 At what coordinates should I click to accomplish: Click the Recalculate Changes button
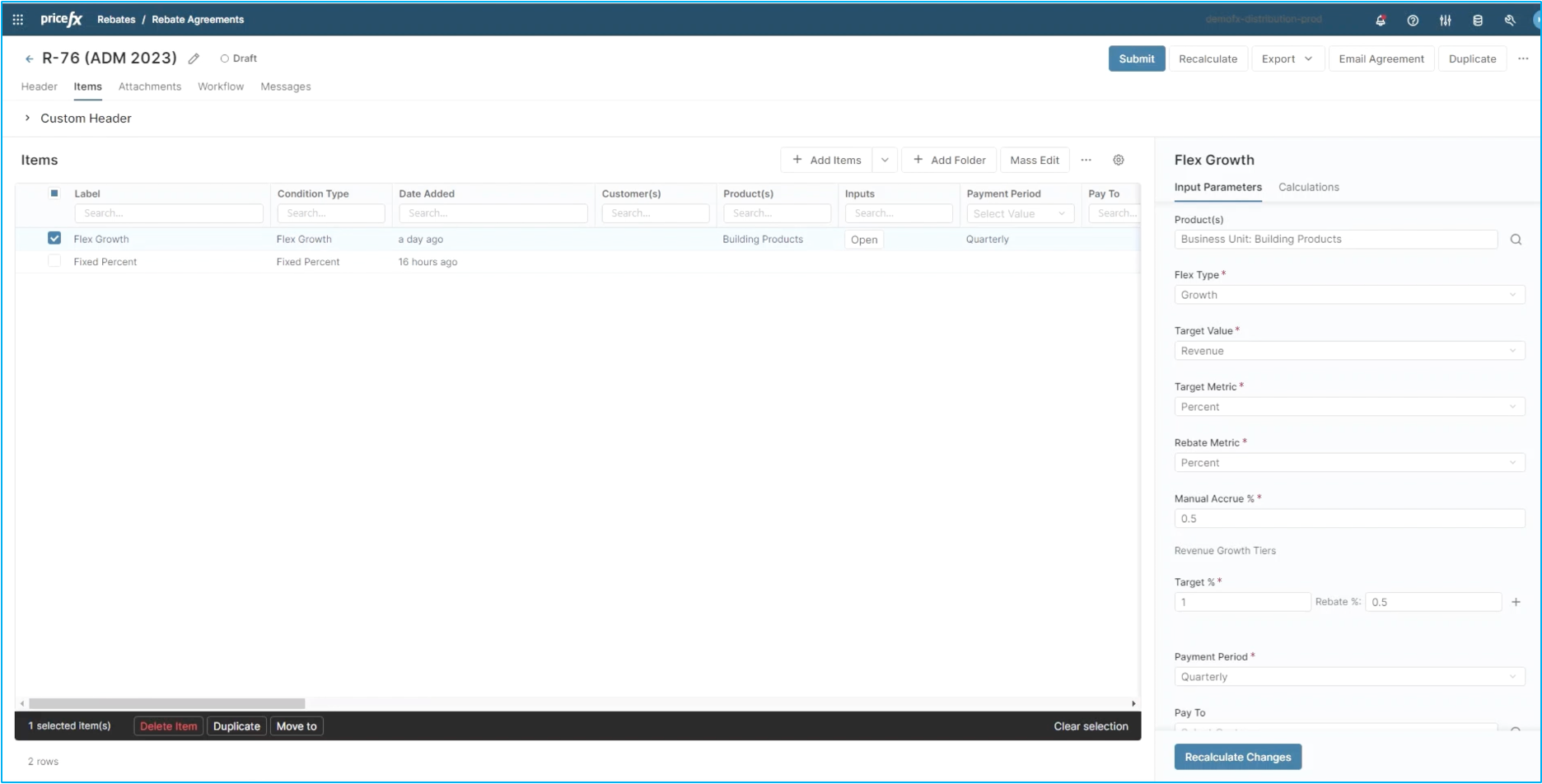(1237, 757)
